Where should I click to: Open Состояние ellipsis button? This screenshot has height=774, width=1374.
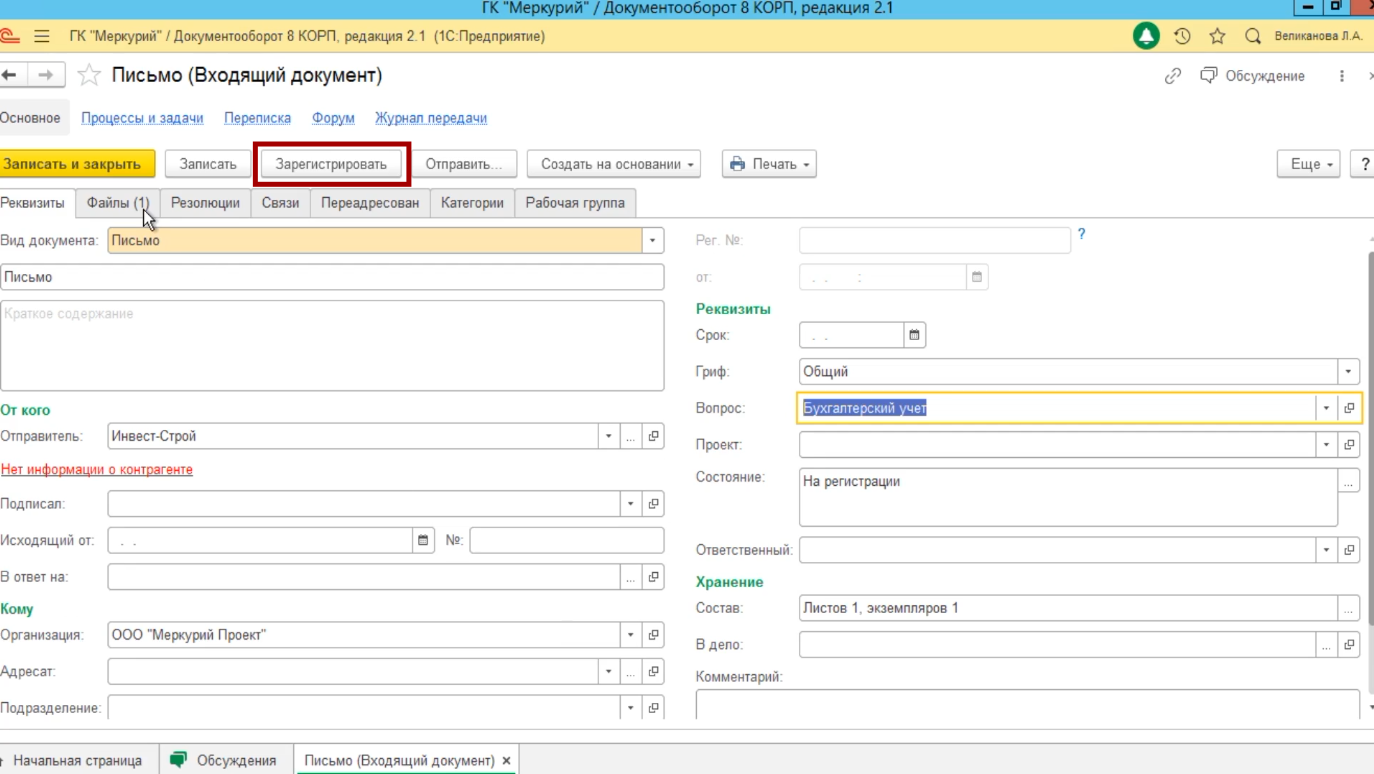1349,481
